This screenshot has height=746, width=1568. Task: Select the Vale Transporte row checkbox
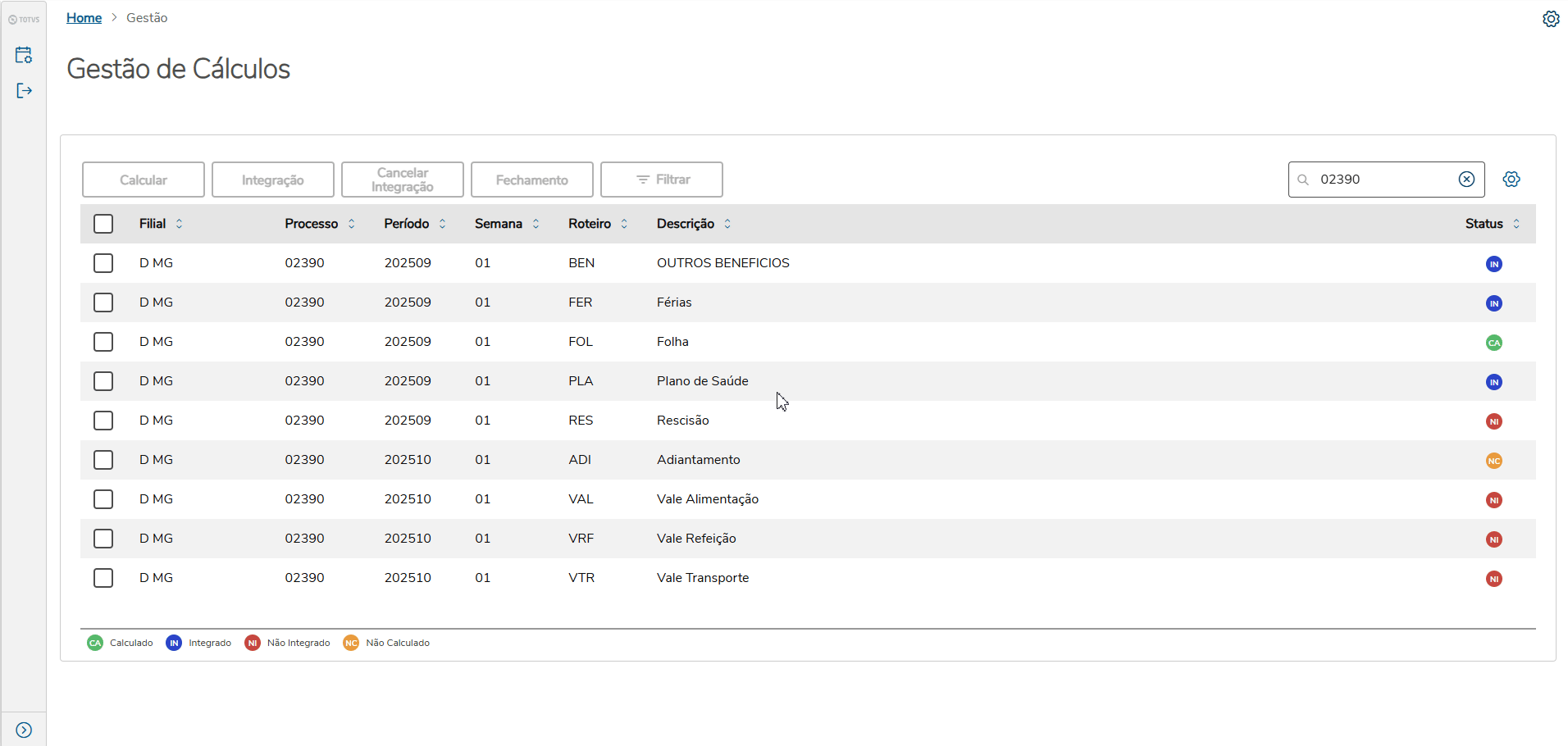103,578
